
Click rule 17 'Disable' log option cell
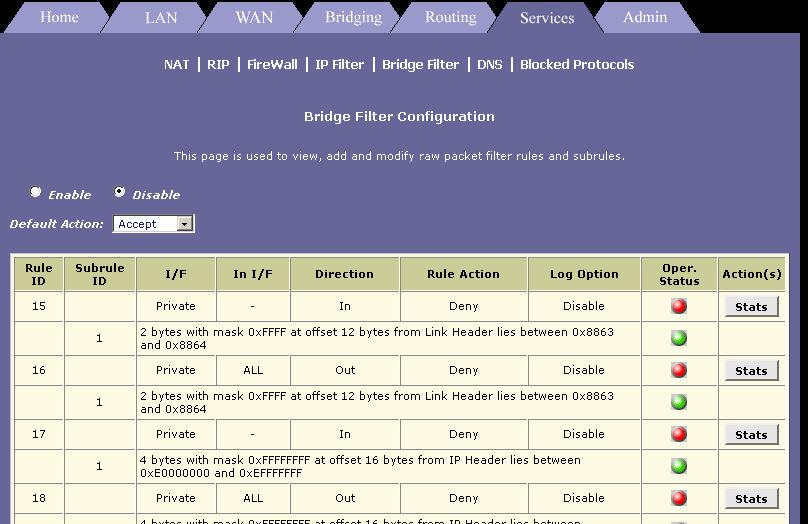(x=584, y=434)
